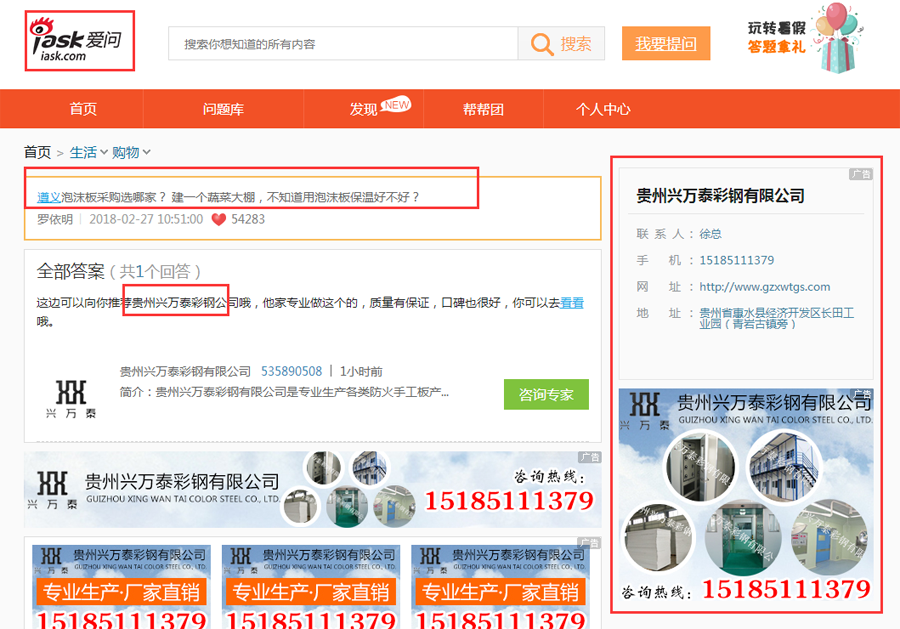The width and height of the screenshot is (900, 629).
Task: Click the asker name 罗依明
Action: 55,219
